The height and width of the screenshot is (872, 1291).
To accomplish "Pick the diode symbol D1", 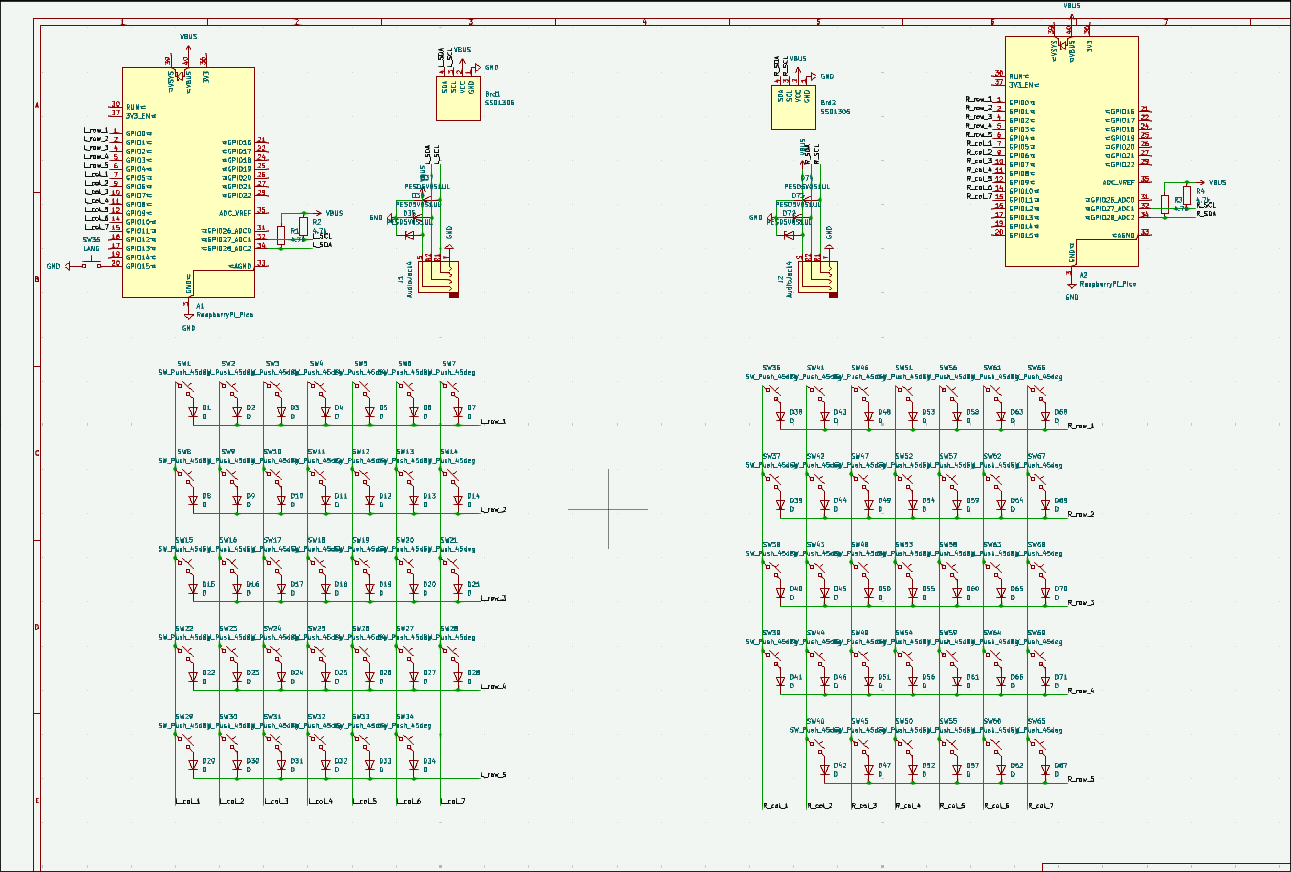I will pyautogui.click(x=193, y=411).
